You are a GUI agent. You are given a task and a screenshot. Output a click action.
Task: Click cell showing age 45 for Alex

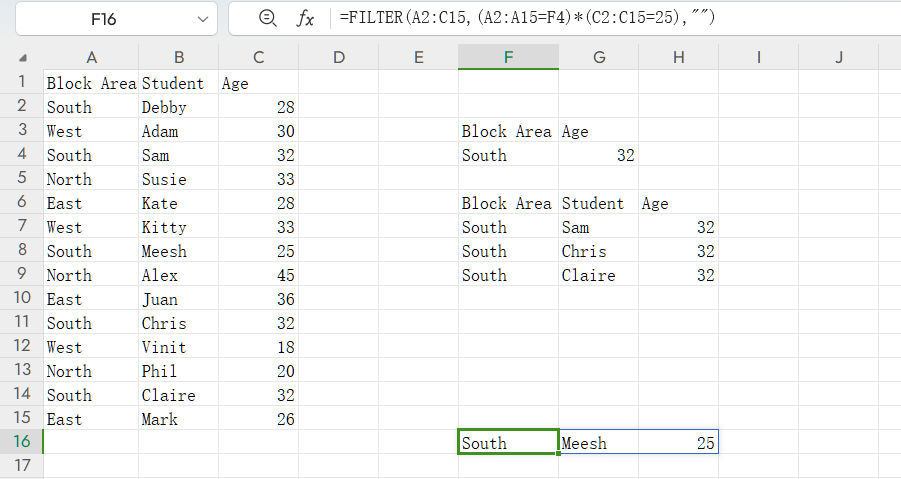(x=258, y=275)
